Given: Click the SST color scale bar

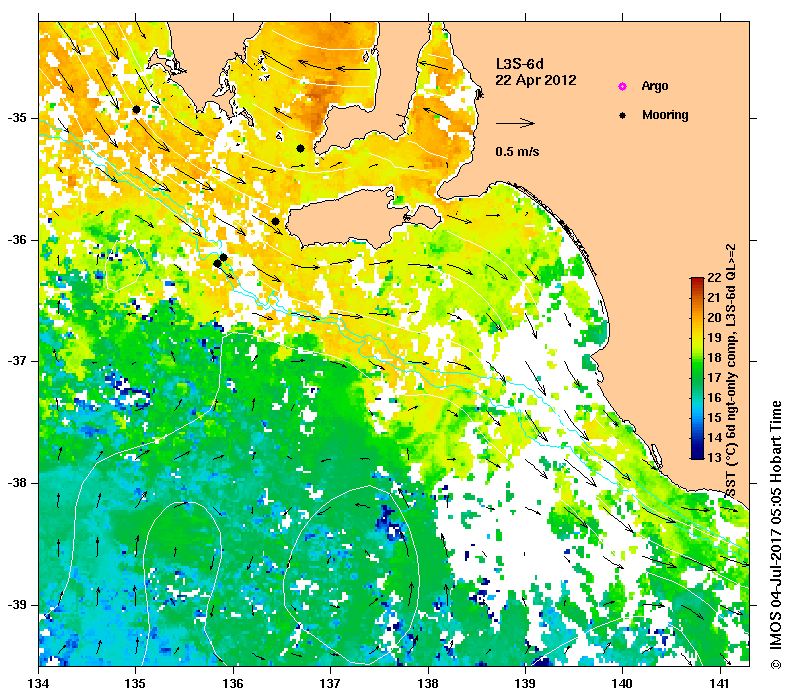Looking at the screenshot, I should click(697, 368).
